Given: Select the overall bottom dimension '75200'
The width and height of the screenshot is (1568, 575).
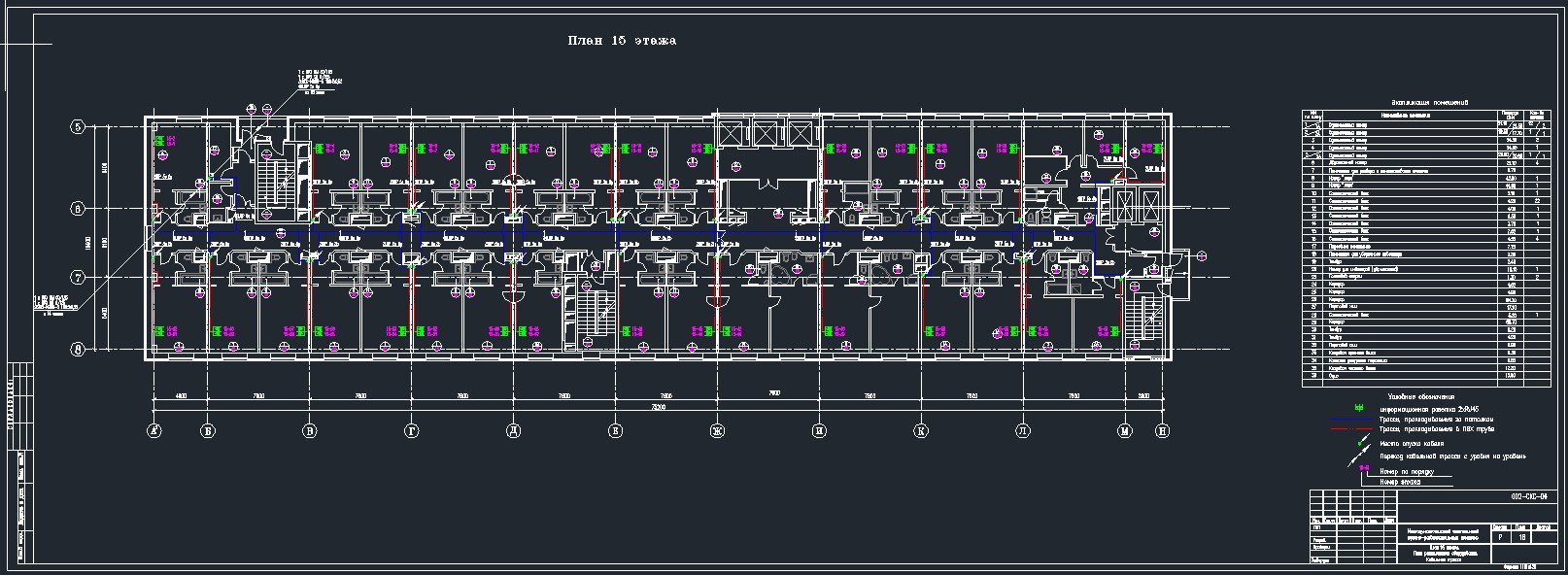Looking at the screenshot, I should tap(658, 407).
